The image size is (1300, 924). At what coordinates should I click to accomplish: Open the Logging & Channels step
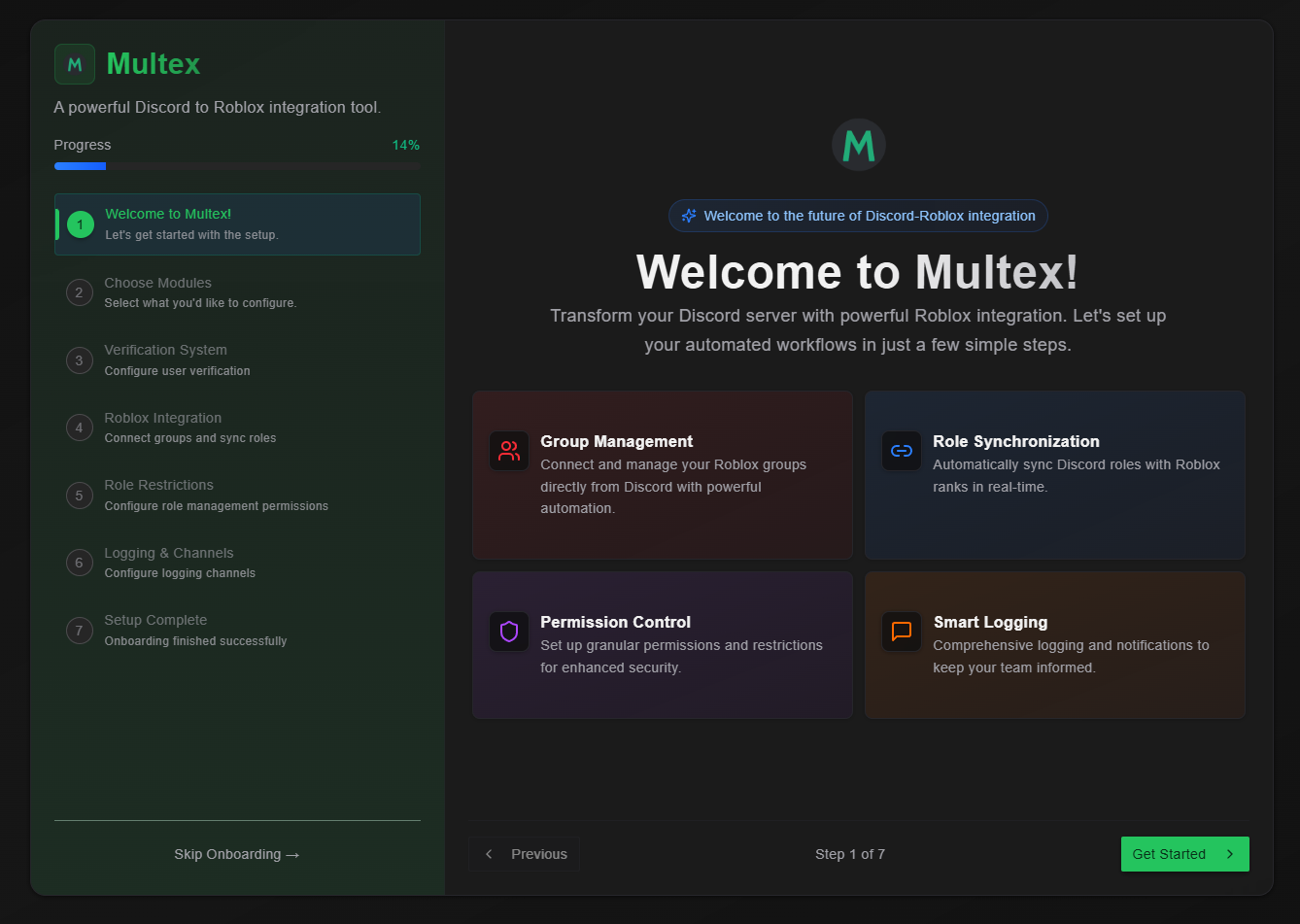237,563
